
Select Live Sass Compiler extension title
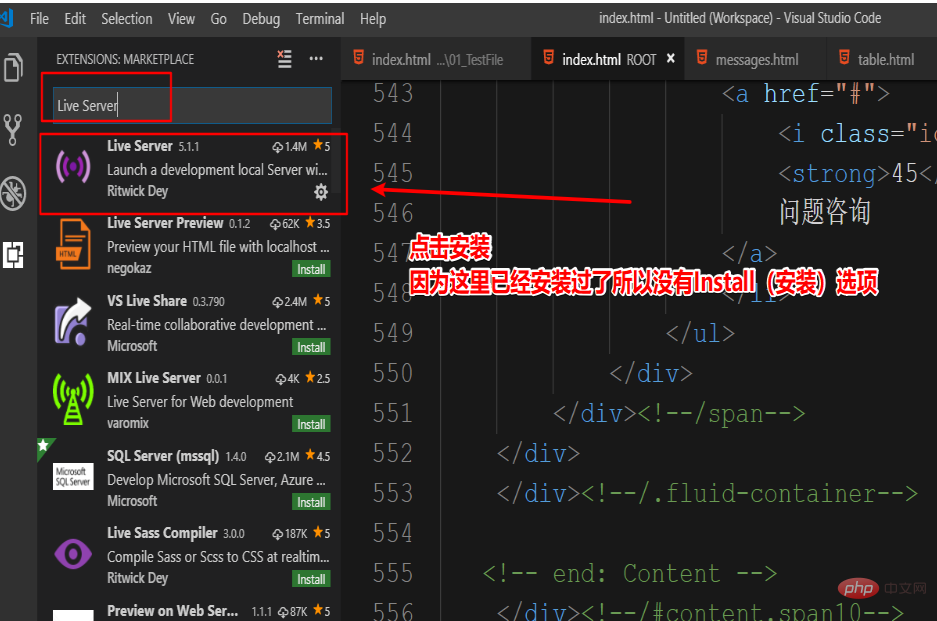(x=163, y=533)
